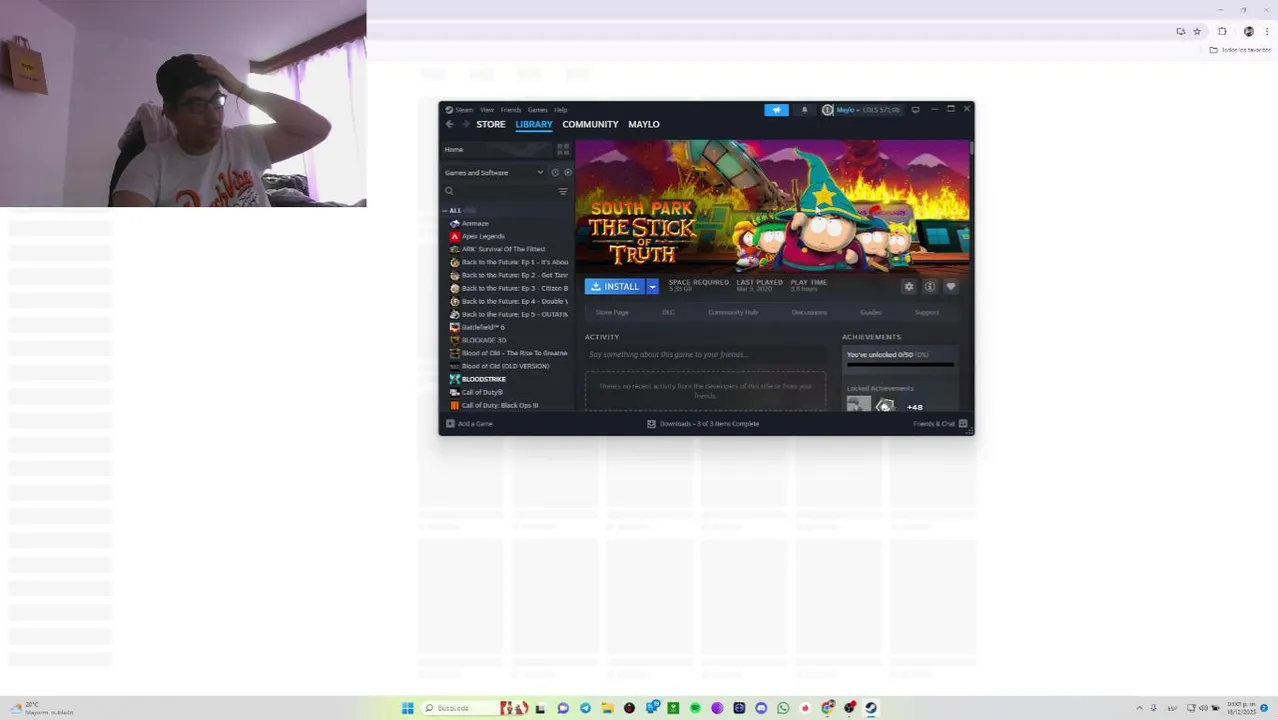Go back with Steam's back arrow
The height and width of the screenshot is (720, 1278).
(x=449, y=124)
